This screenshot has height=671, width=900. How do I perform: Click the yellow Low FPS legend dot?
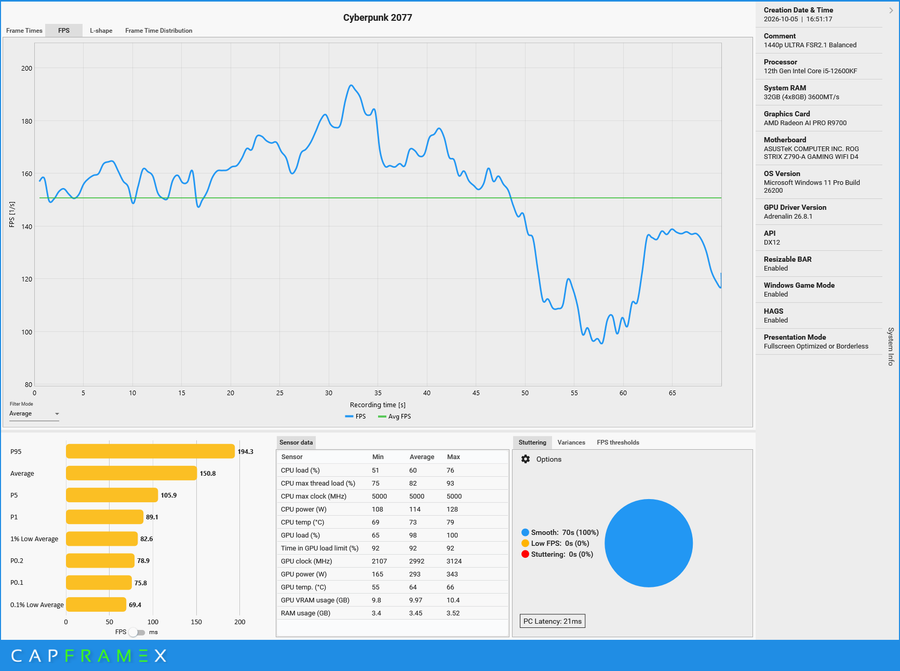click(525, 544)
